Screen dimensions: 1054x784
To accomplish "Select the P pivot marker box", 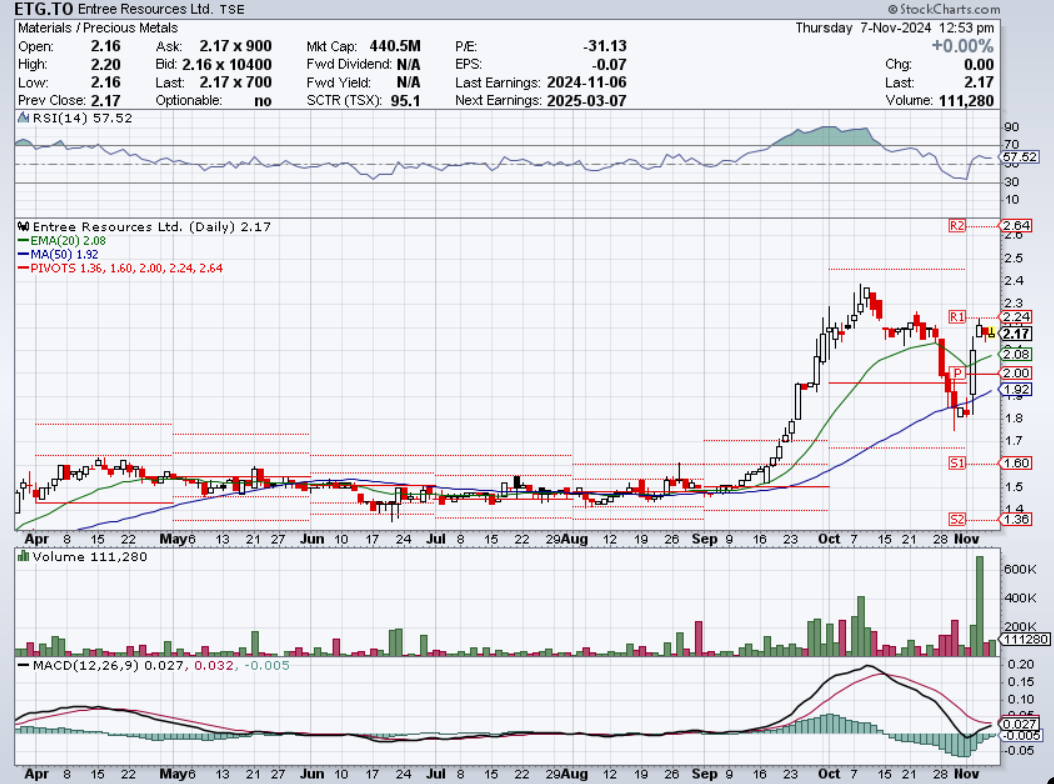I will pyautogui.click(x=957, y=373).
